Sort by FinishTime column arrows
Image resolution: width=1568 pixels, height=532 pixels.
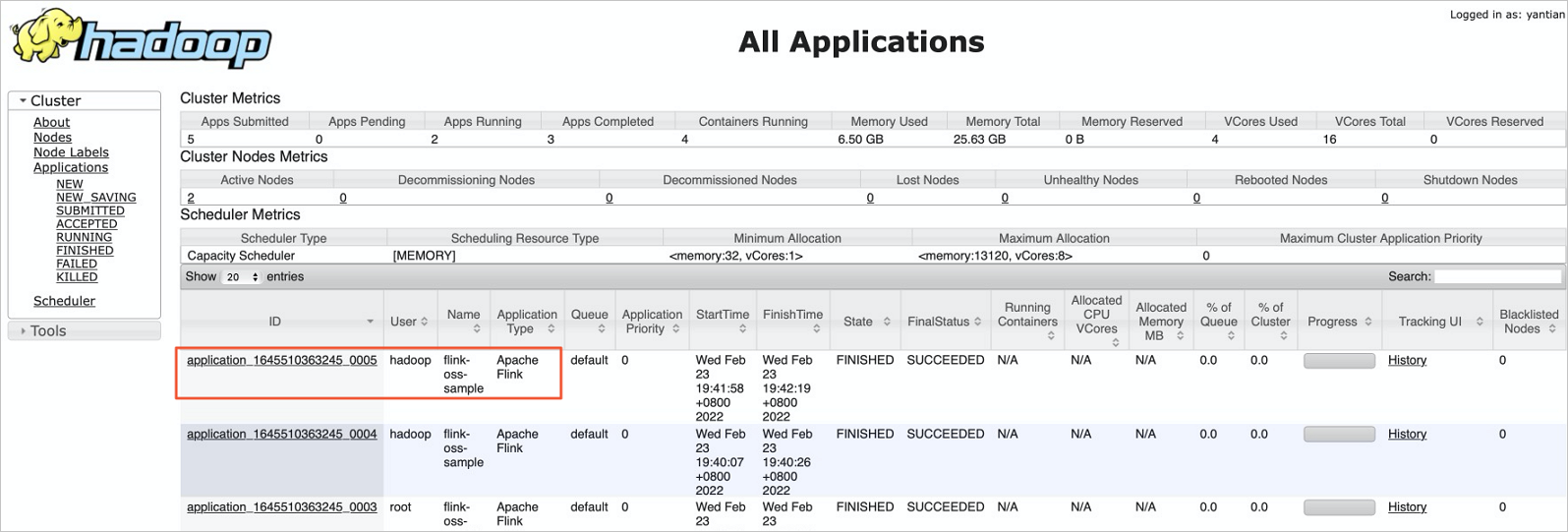click(x=816, y=329)
